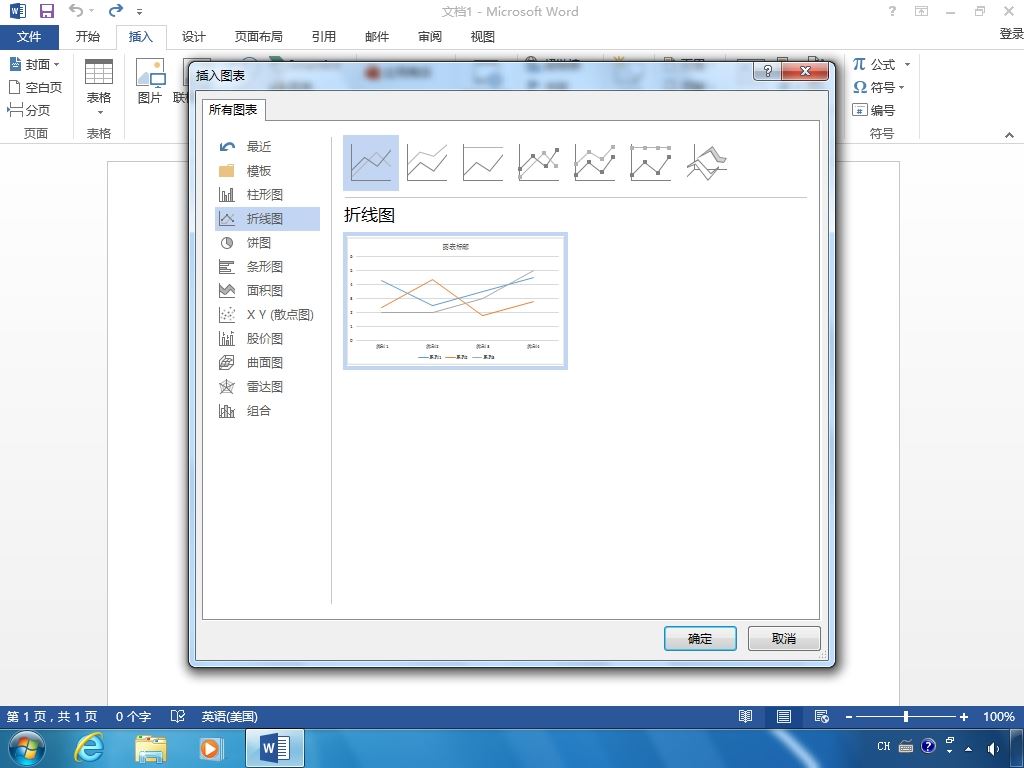This screenshot has height=768, width=1024.
Task: Click the proofing status icon
Action: [x=178, y=716]
